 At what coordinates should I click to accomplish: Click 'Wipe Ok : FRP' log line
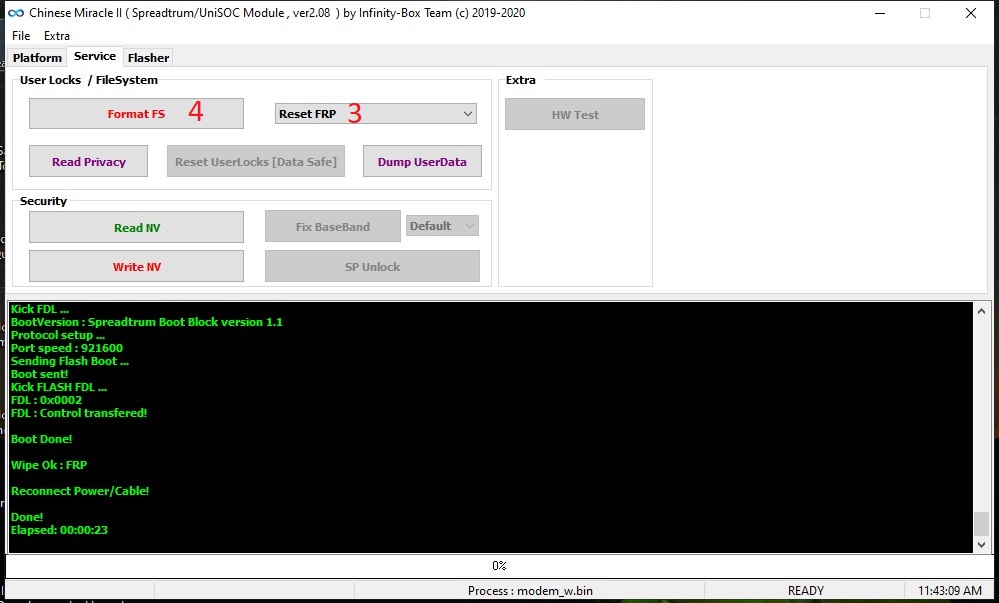pyautogui.click(x=49, y=465)
